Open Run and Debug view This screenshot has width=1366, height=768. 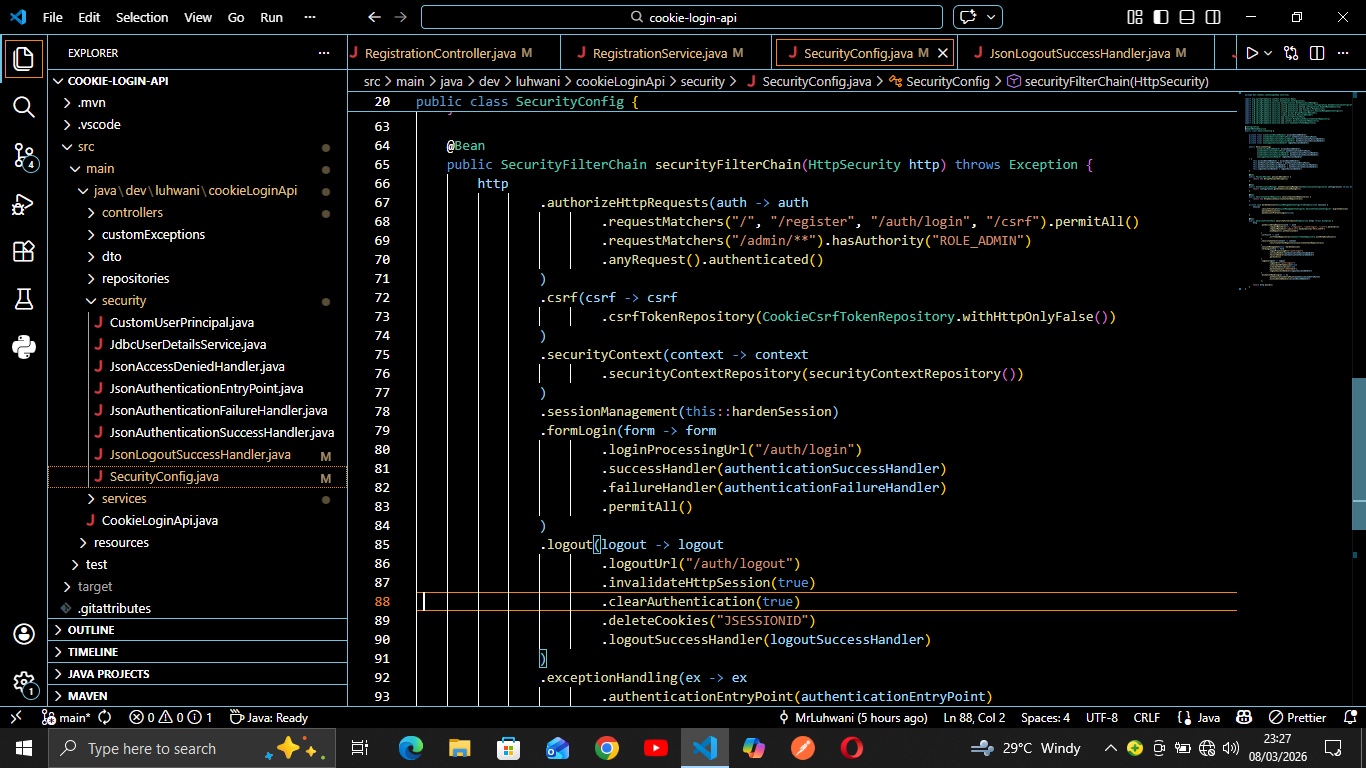coord(24,204)
